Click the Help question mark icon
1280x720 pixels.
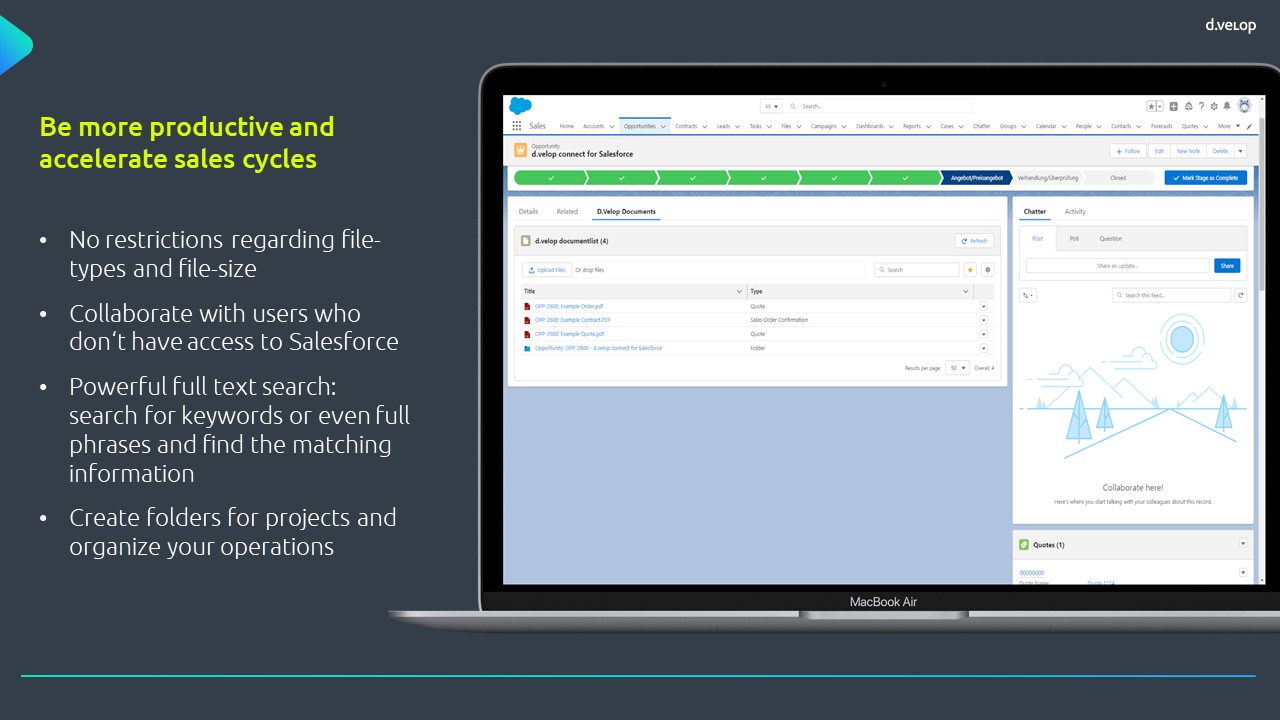pyautogui.click(x=1201, y=106)
